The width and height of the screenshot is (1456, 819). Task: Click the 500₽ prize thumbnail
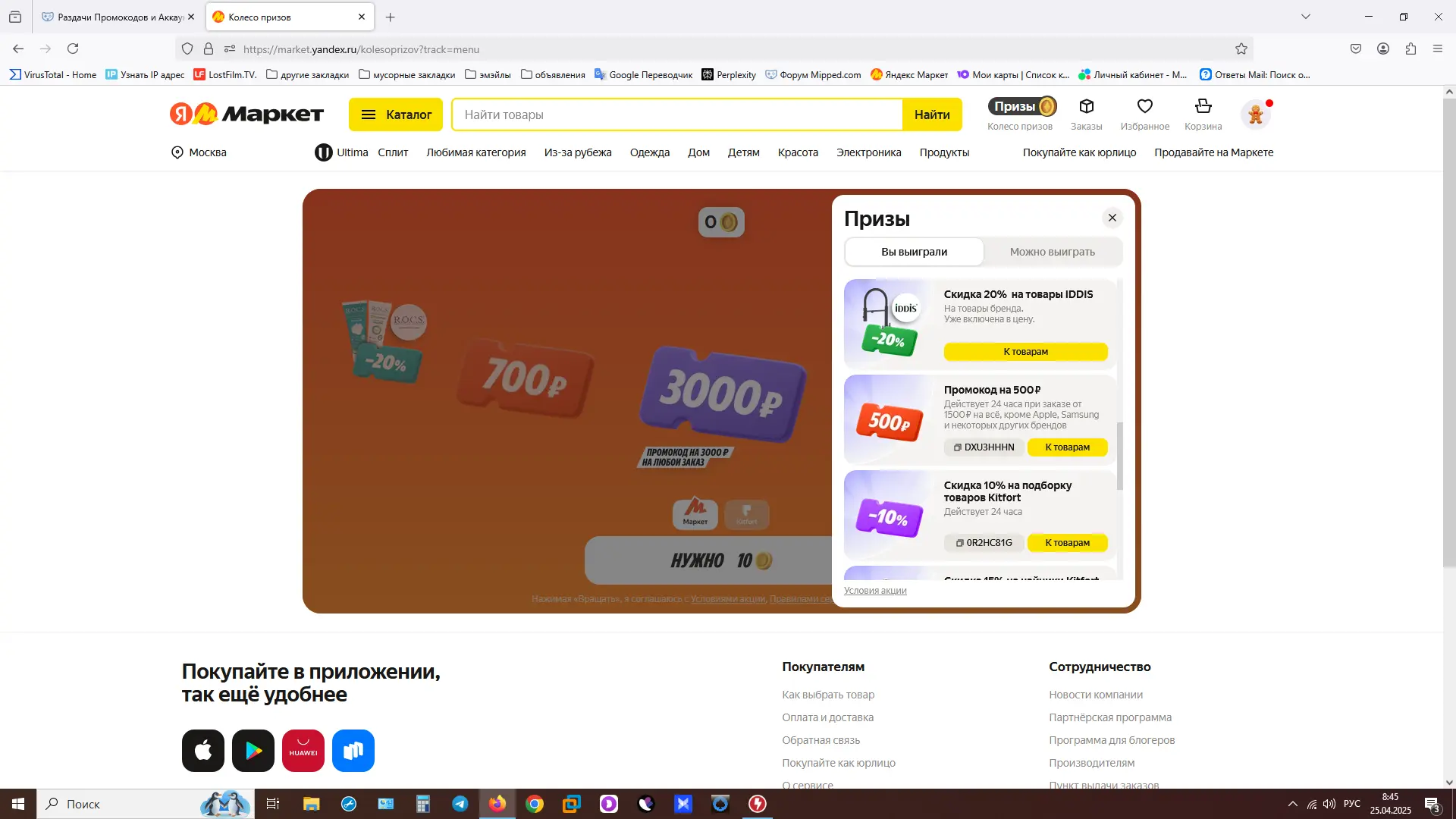(890, 422)
